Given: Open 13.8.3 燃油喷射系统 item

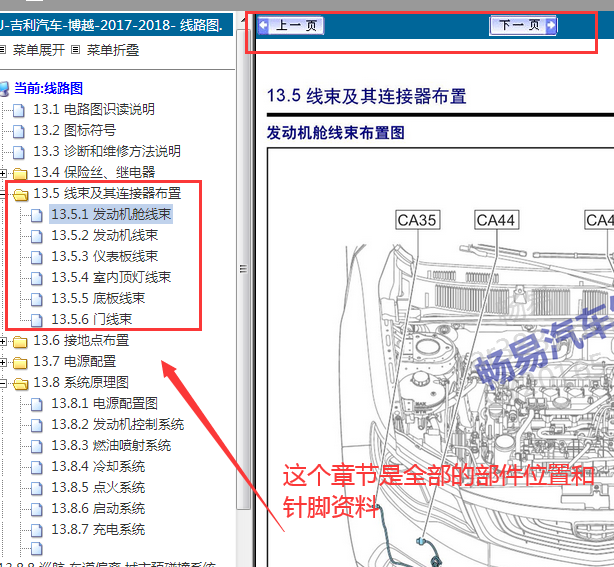Looking at the screenshot, I should tap(111, 446).
